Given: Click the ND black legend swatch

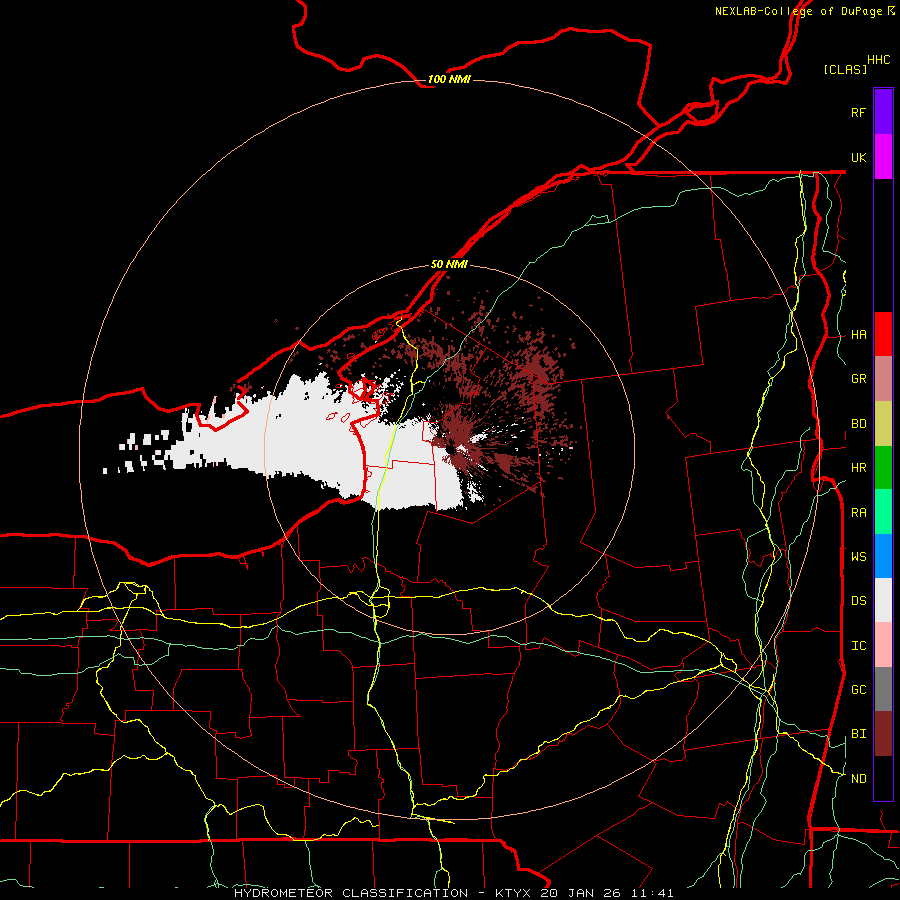Looking at the screenshot, I should tap(883, 778).
